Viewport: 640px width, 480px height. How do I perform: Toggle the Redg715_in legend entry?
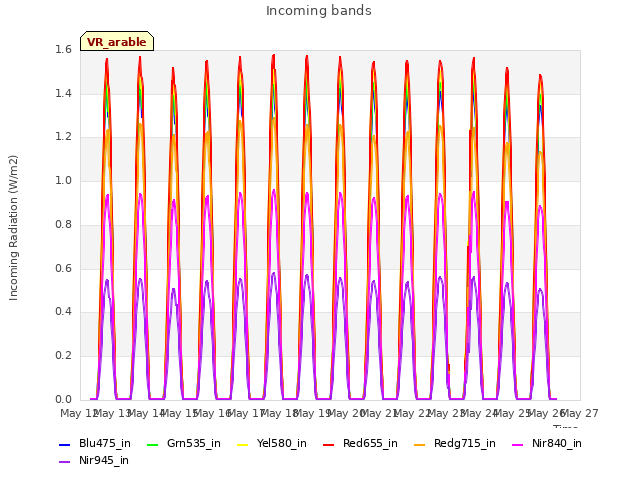(x=455, y=444)
